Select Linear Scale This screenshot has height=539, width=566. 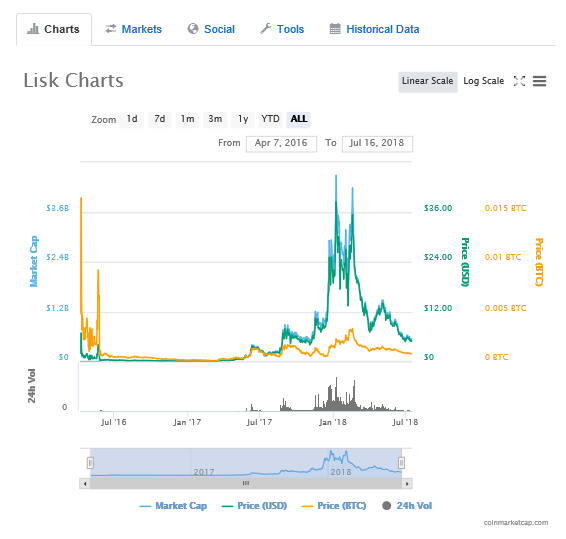point(428,81)
